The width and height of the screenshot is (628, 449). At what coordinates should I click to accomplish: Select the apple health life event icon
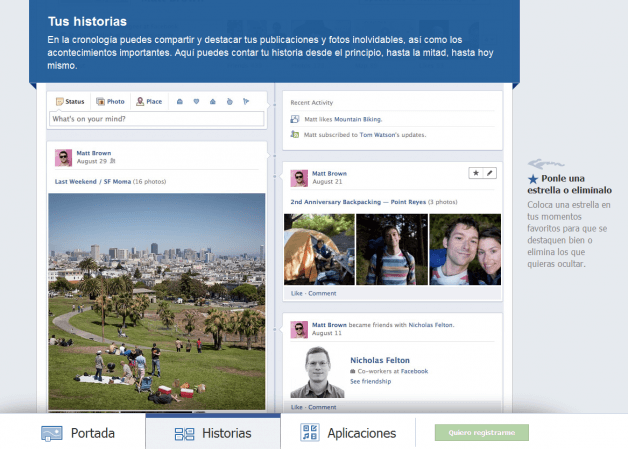tap(229, 102)
